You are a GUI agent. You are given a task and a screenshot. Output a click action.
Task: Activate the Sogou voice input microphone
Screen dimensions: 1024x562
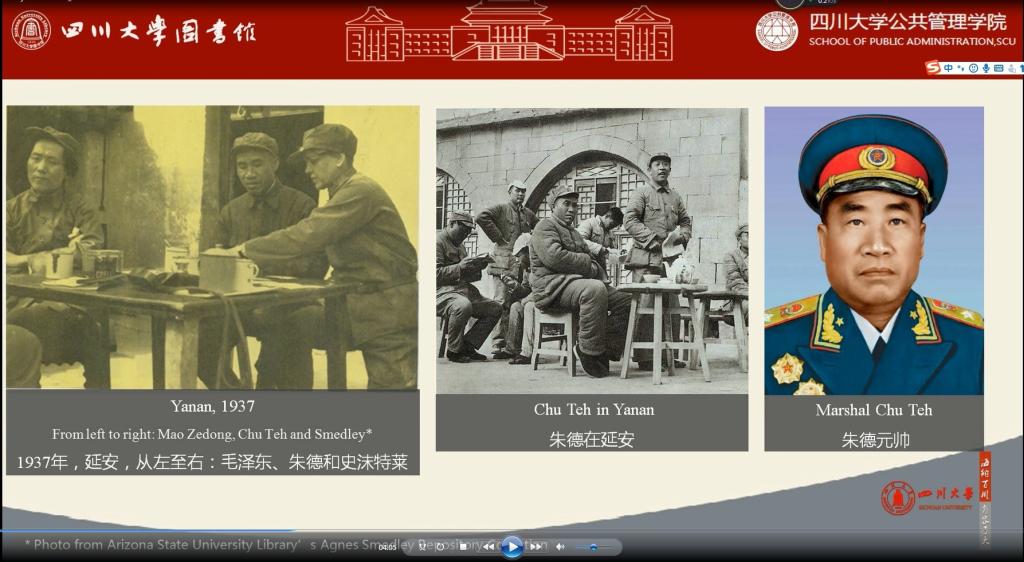(x=986, y=68)
